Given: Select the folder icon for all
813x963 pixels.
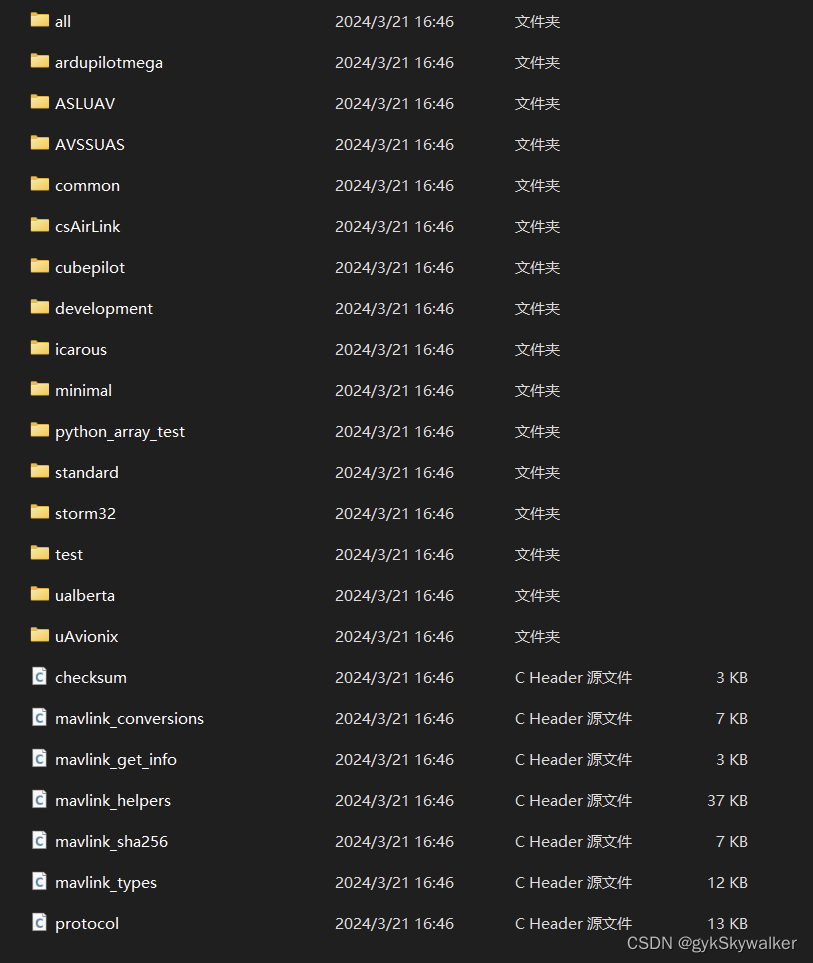Looking at the screenshot, I should tap(40, 20).
